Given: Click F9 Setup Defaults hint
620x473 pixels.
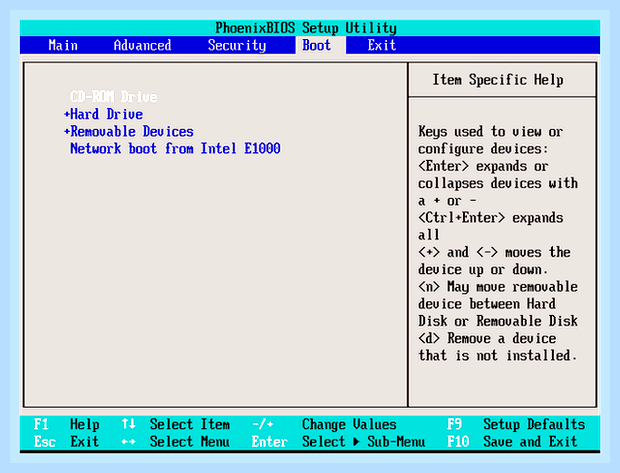Looking at the screenshot, I should tap(516, 424).
